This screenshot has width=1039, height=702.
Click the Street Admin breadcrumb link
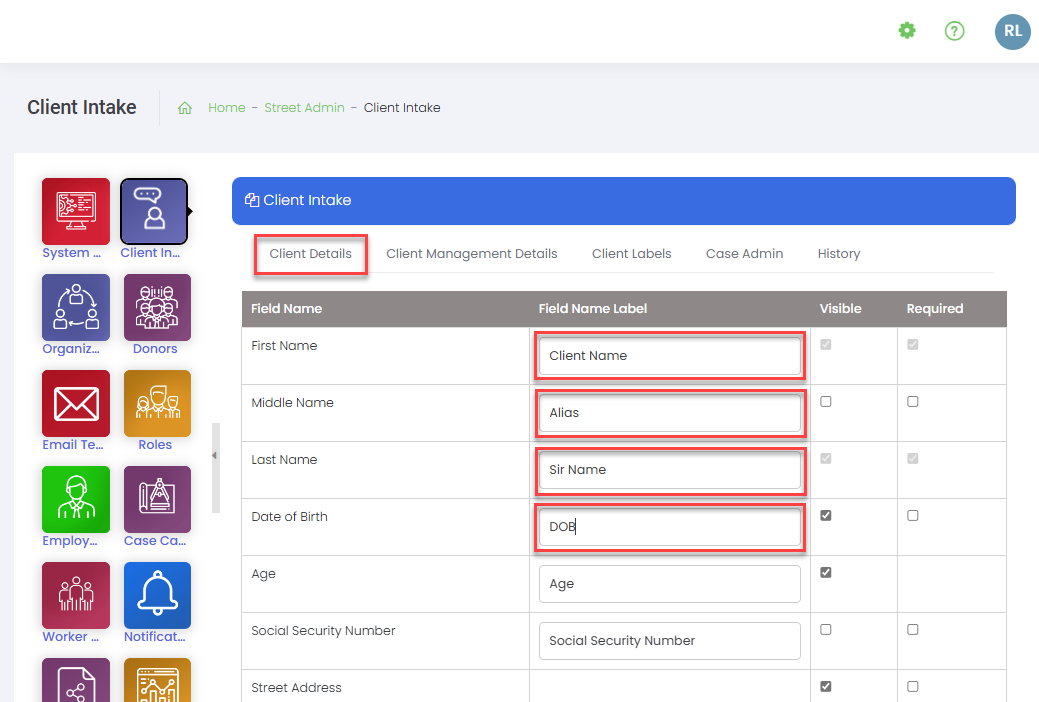pyautogui.click(x=304, y=108)
